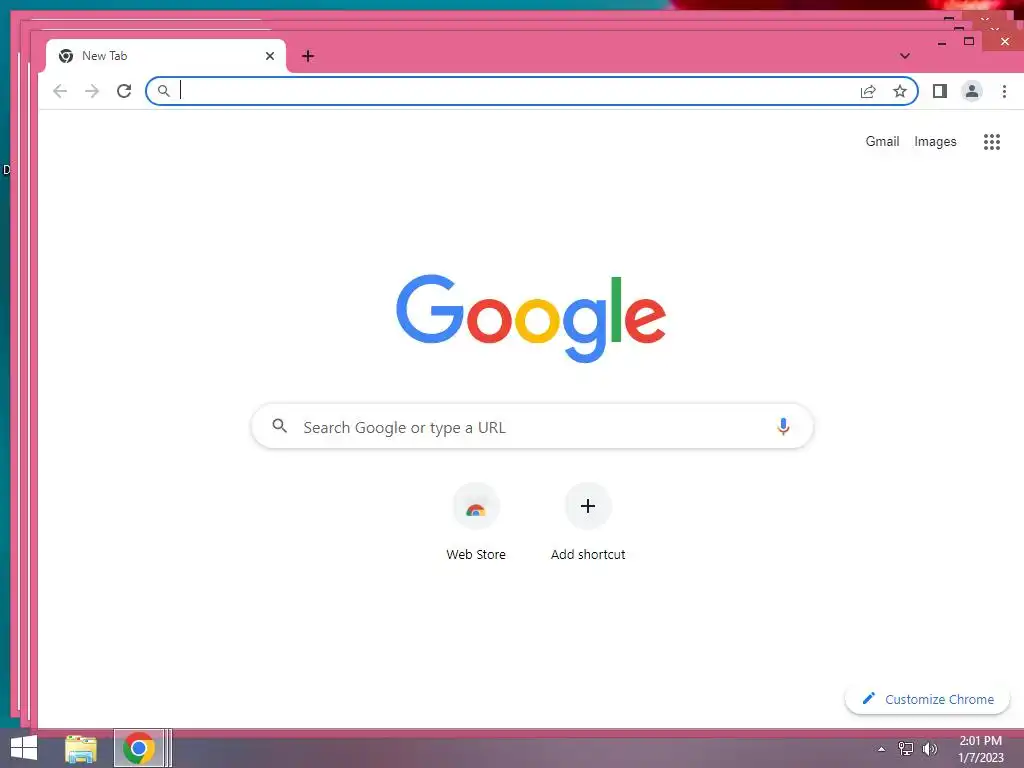Image resolution: width=1024 pixels, height=768 pixels.
Task: Start voice search with the microphone
Action: click(x=783, y=426)
